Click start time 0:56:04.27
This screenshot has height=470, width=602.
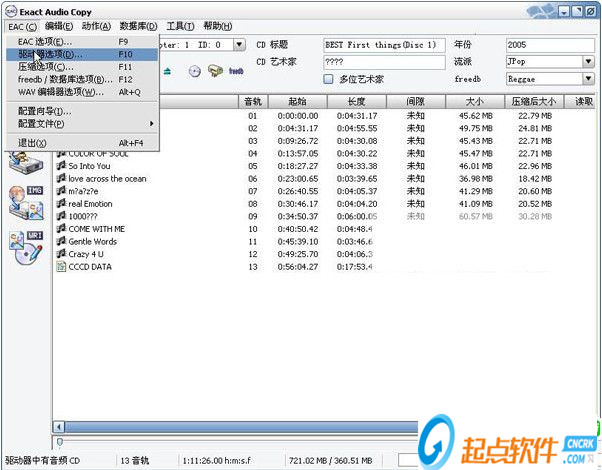[298, 266]
